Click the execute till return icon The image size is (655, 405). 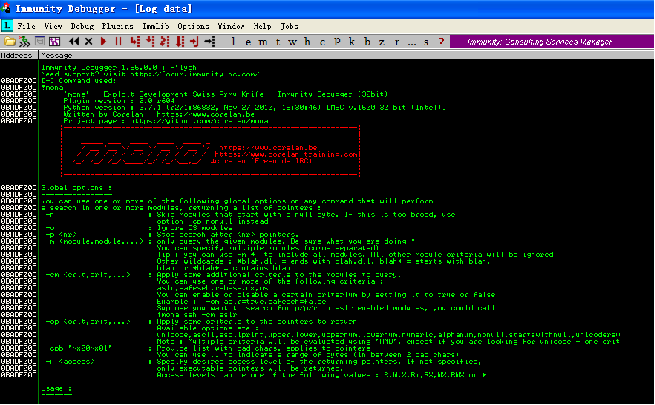[x=194, y=41]
